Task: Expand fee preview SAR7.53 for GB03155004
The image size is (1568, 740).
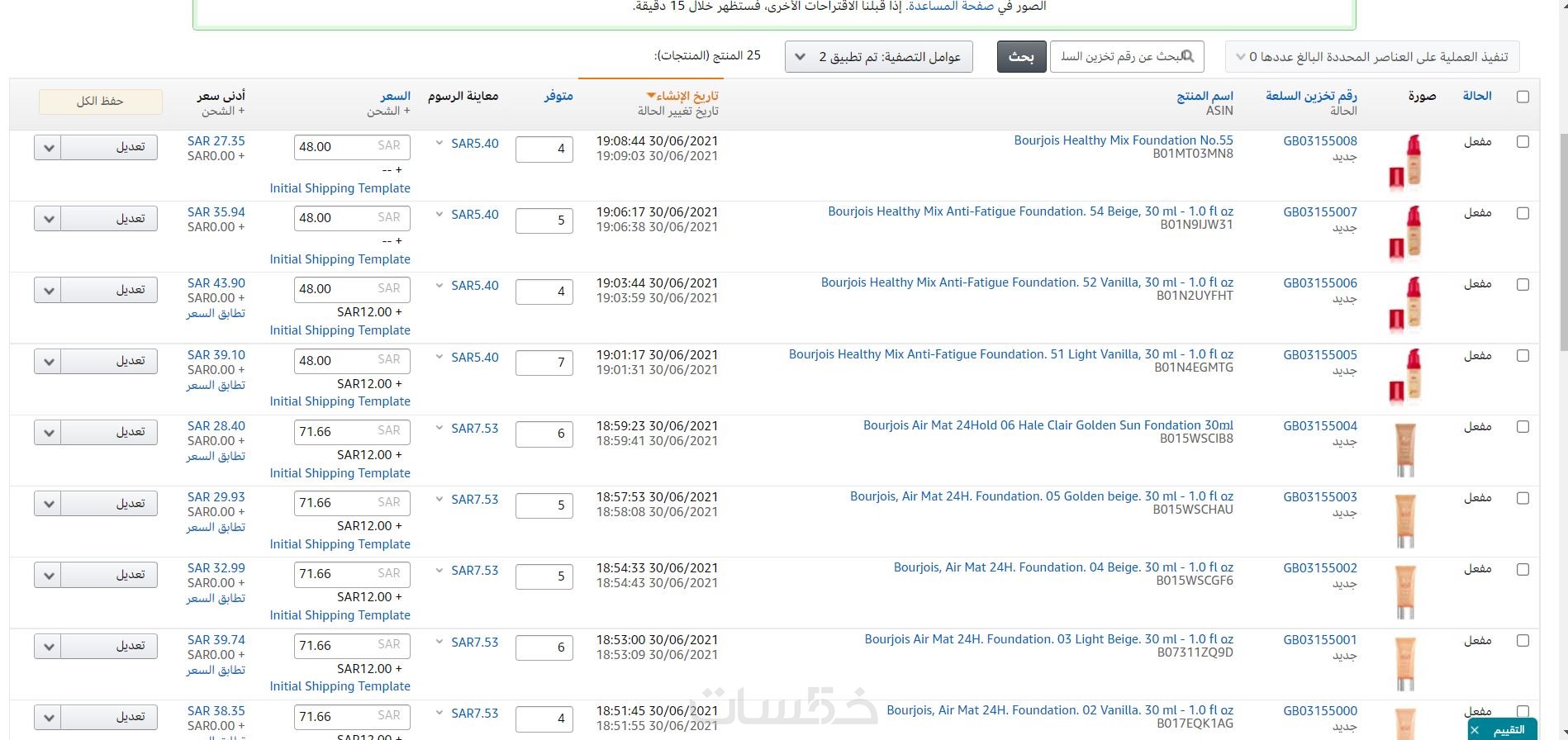Action: [x=467, y=428]
